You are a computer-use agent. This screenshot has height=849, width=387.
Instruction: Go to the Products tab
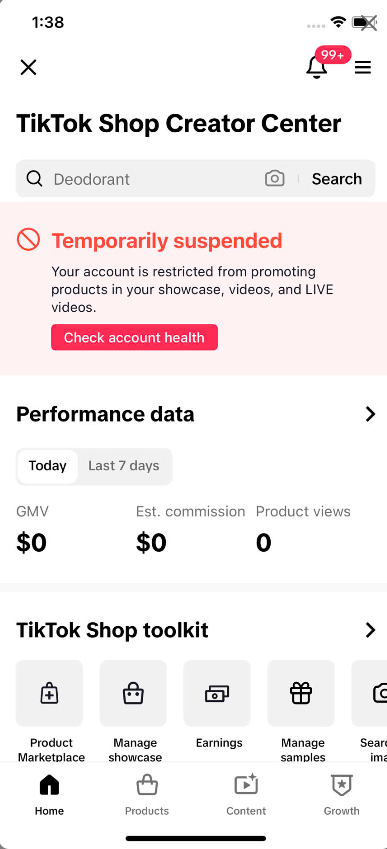pyautogui.click(x=147, y=795)
